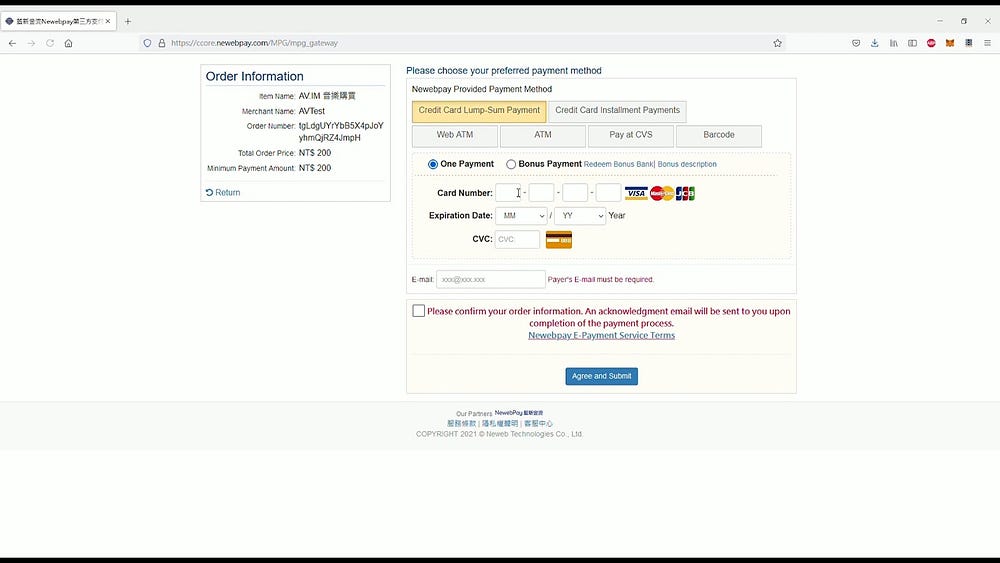Open the YY expiration year dropdown

[580, 216]
